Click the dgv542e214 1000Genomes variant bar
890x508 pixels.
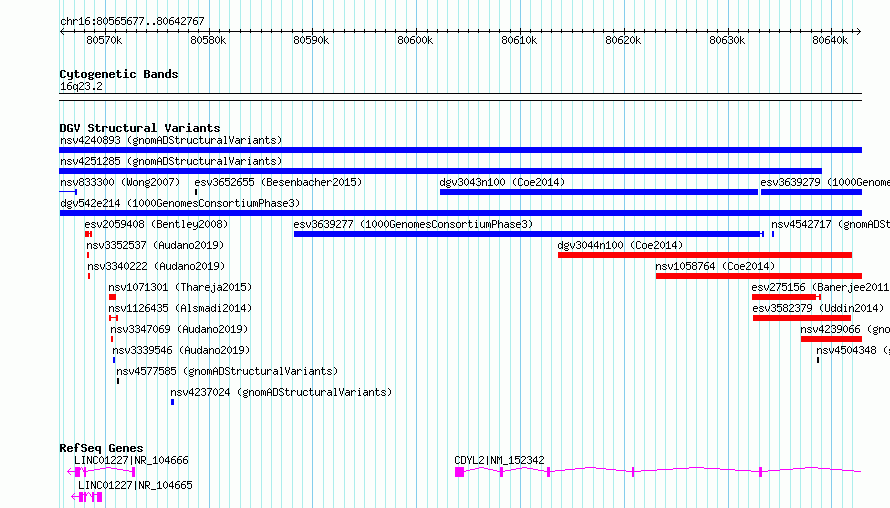[x=460, y=213]
